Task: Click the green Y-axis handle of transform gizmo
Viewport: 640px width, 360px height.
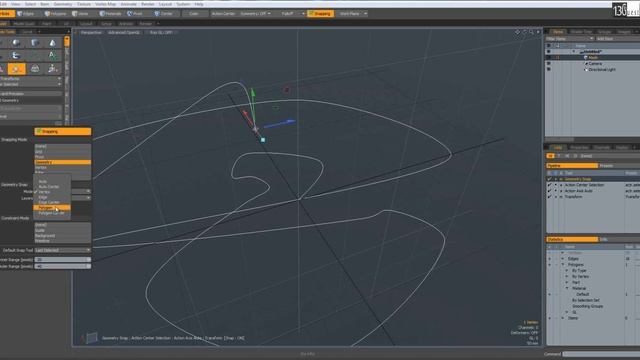Action: tap(253, 93)
